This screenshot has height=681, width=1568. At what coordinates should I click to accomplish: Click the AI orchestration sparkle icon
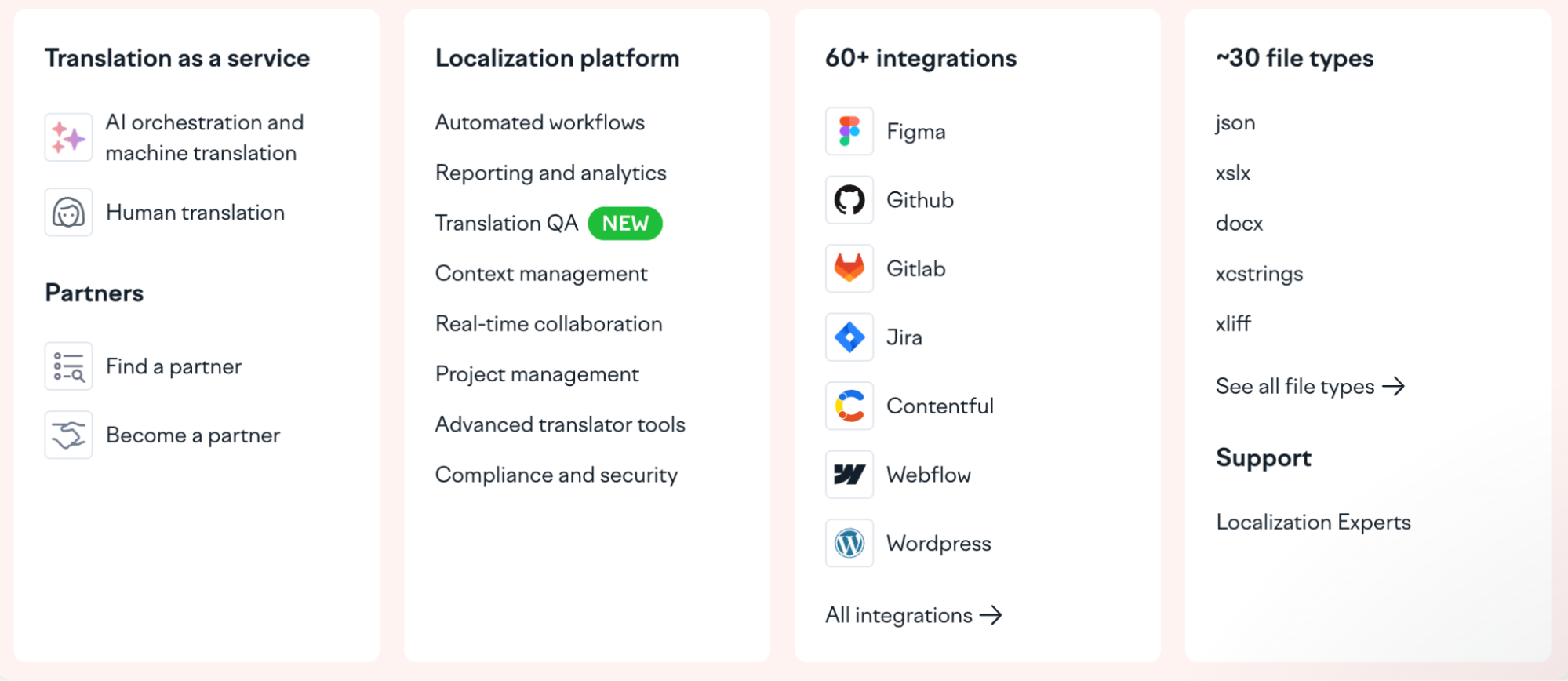tap(68, 137)
